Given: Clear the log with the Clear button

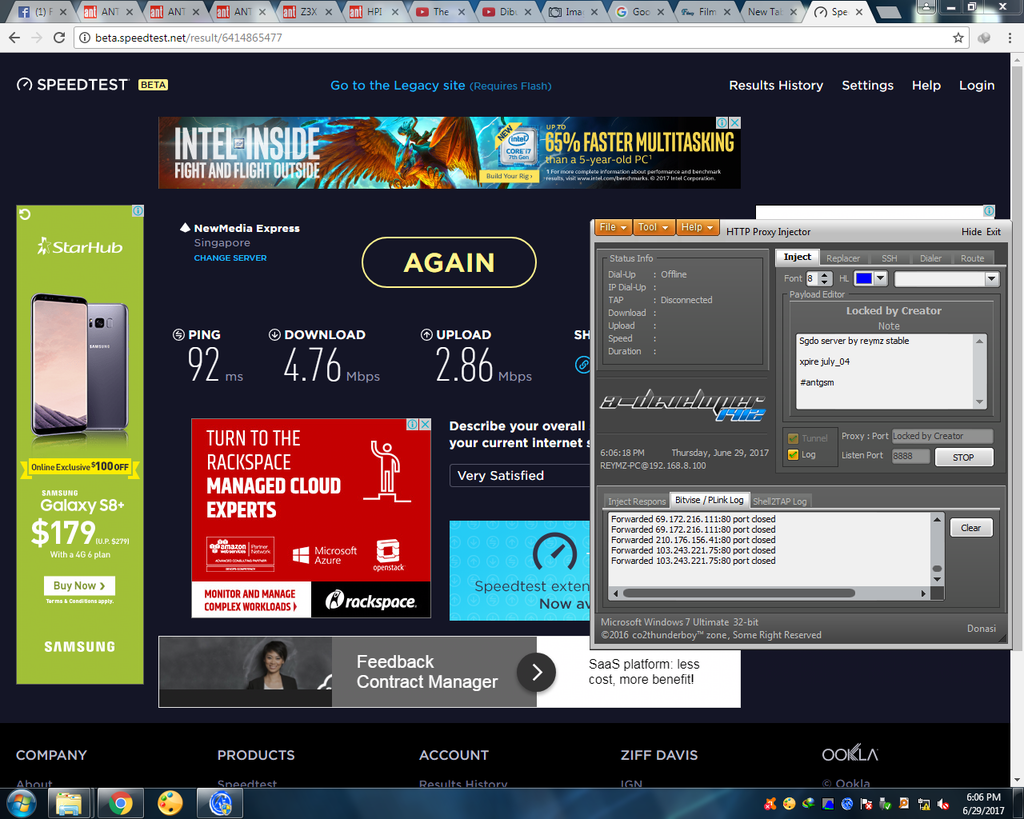Looking at the screenshot, I should tap(970, 528).
